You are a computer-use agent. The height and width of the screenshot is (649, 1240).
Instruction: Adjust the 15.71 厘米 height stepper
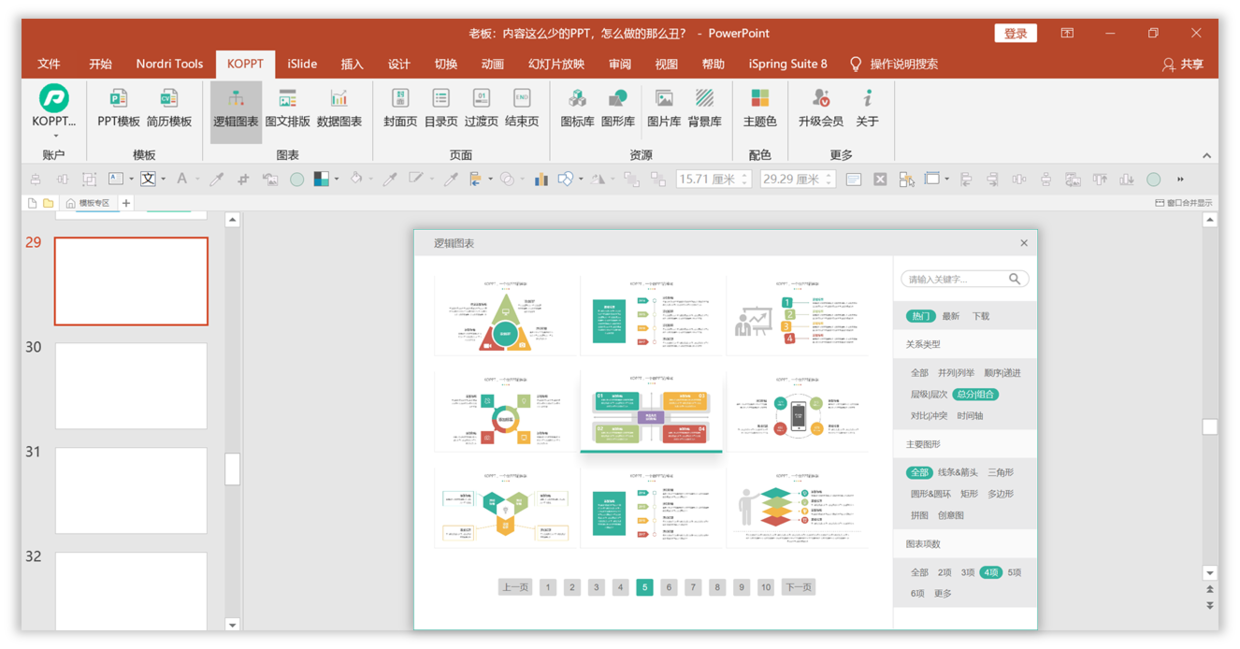click(x=745, y=179)
